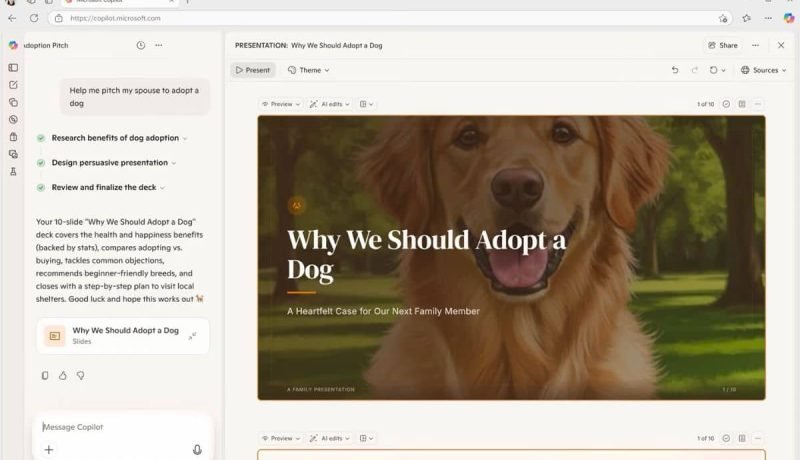The image size is (800, 460).
Task: Refresh the browser page
Action: pyautogui.click(x=34, y=18)
